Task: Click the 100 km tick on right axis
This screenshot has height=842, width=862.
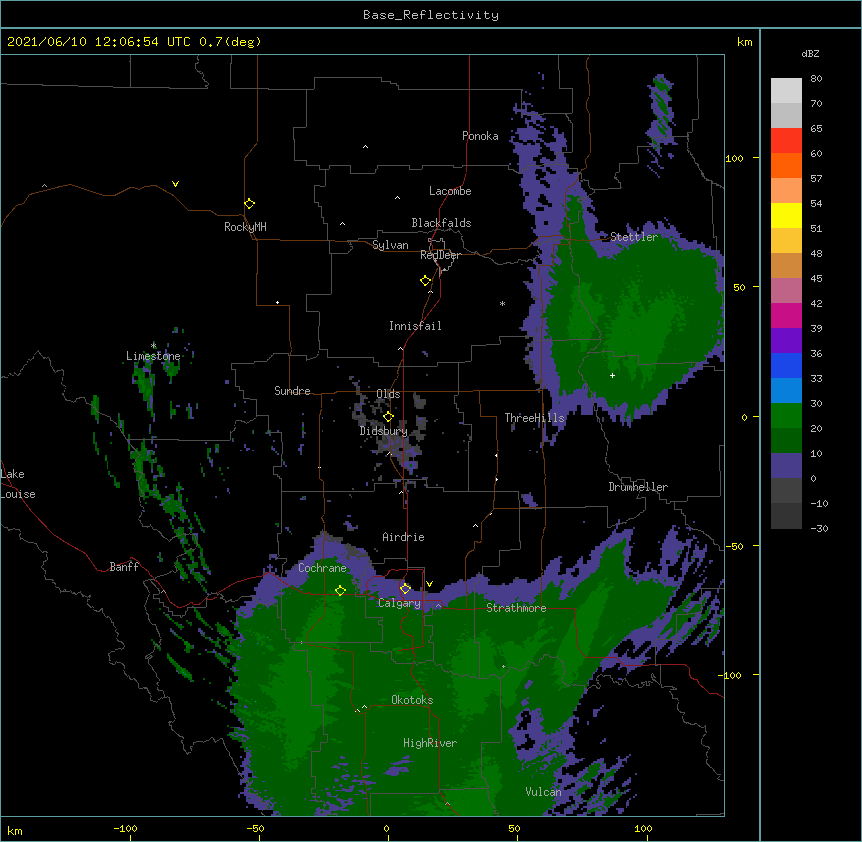Action: [734, 158]
